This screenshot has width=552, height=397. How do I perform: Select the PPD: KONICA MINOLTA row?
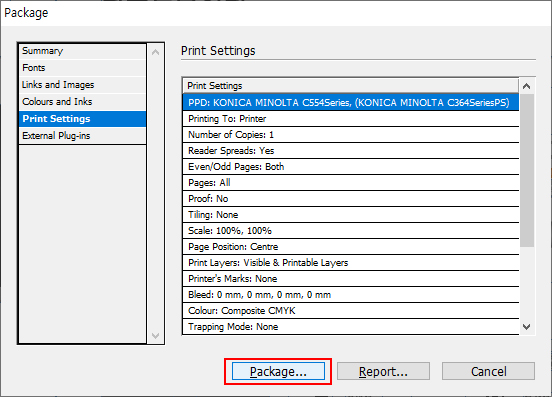click(x=351, y=102)
